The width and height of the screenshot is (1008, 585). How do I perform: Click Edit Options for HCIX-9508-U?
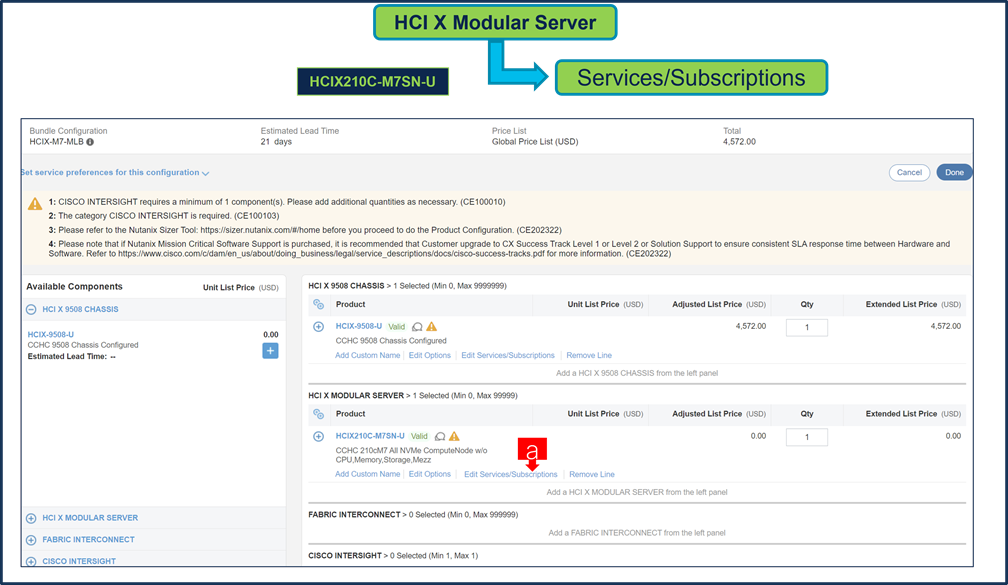429,356
